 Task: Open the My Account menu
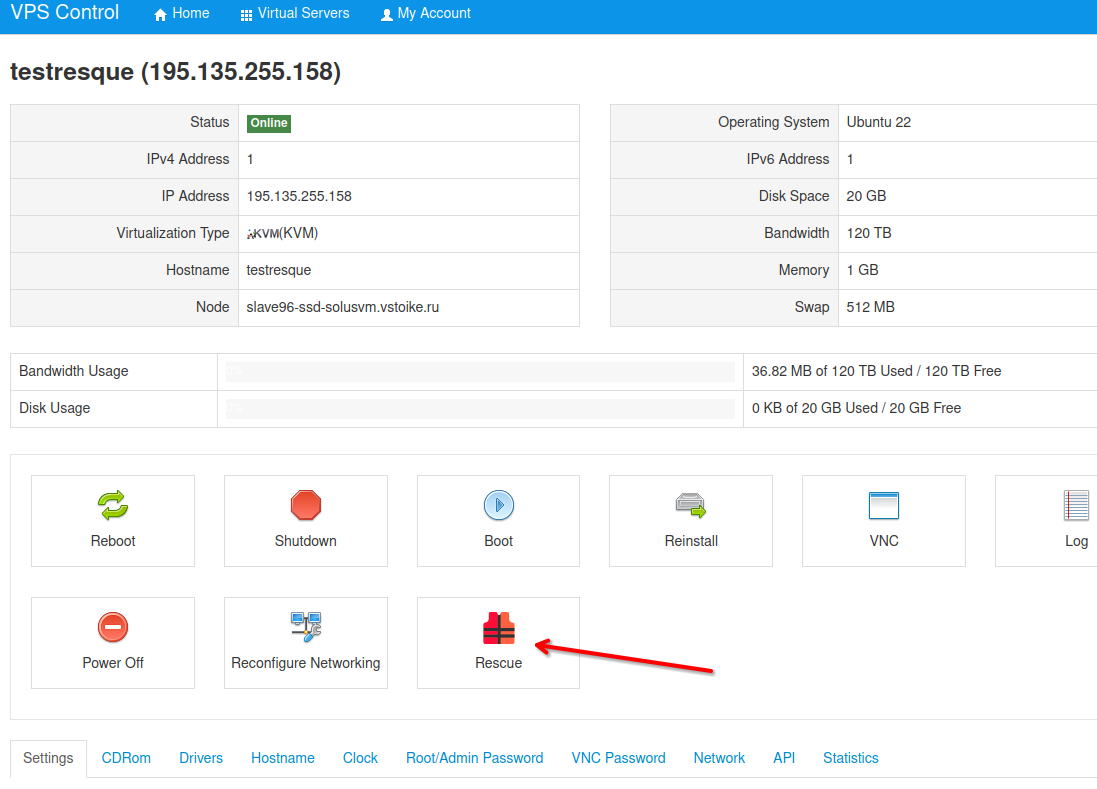pyautogui.click(x=425, y=14)
